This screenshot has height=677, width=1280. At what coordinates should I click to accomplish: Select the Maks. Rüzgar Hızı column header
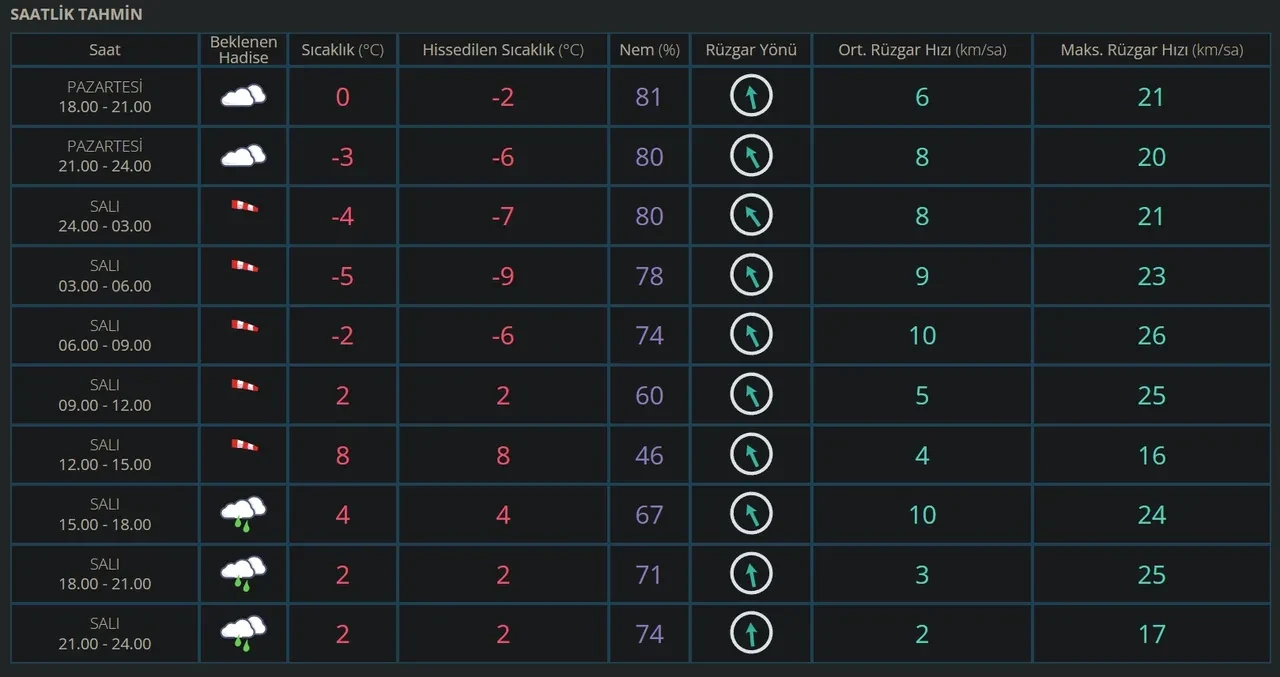click(x=1151, y=50)
